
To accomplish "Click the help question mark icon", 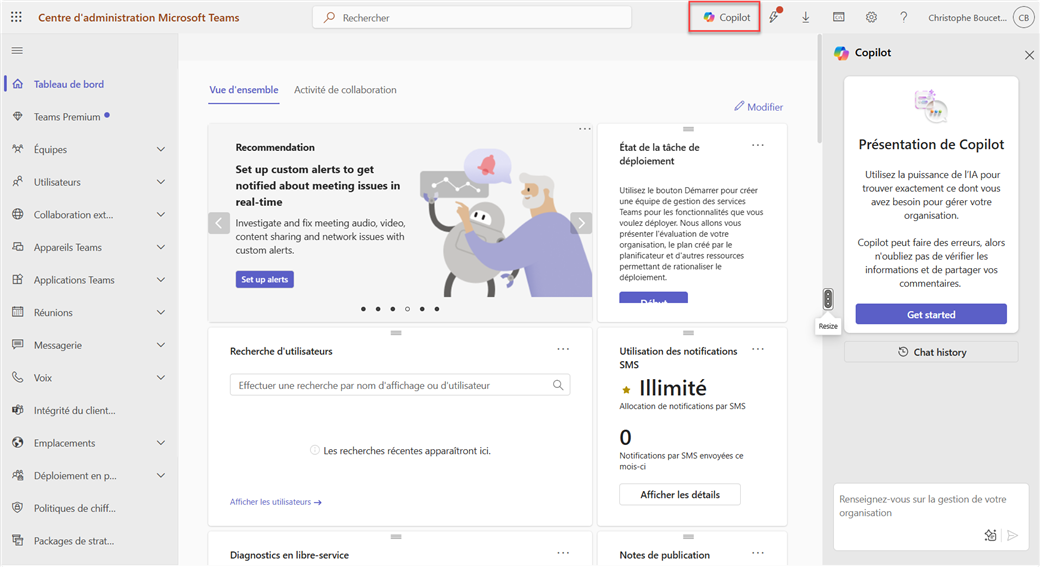I will (904, 17).
